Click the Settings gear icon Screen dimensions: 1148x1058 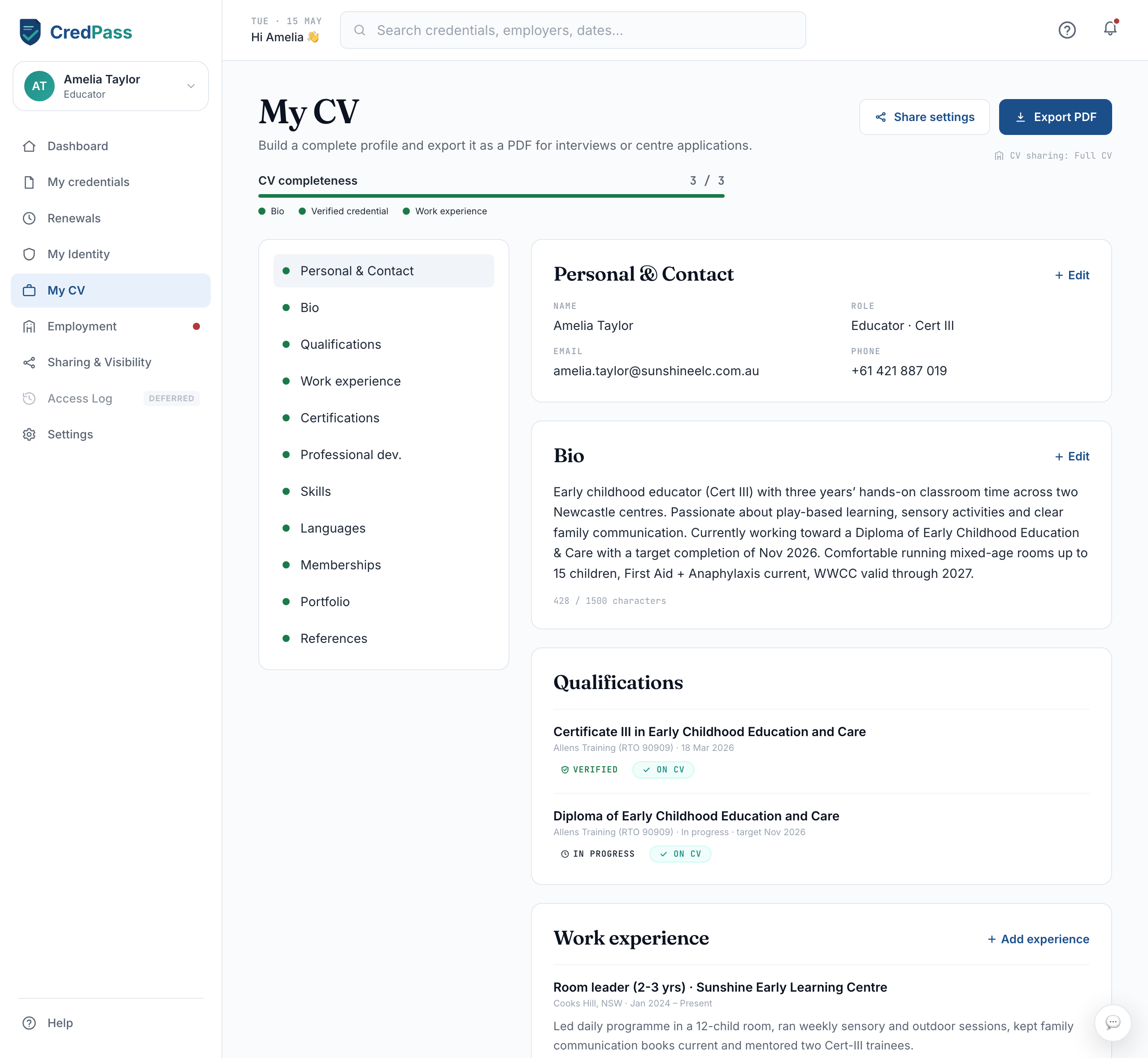[29, 434]
